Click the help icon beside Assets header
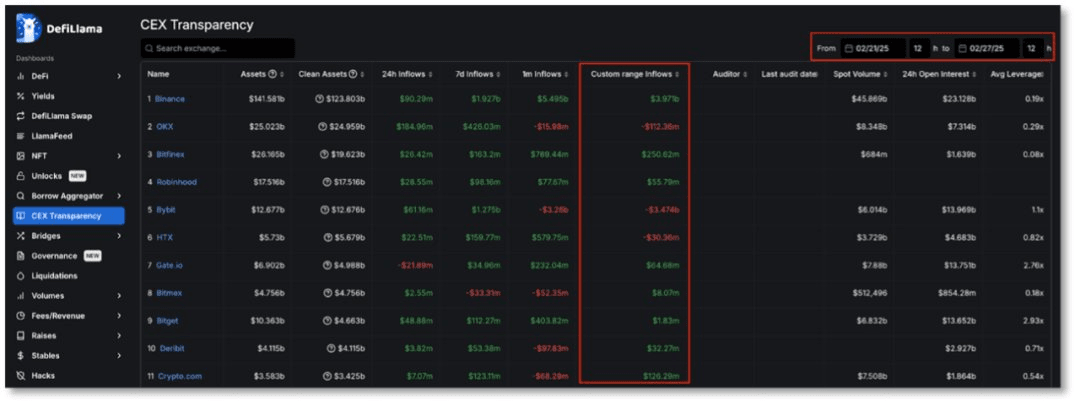The width and height of the screenshot is (1080, 406). tap(271, 74)
